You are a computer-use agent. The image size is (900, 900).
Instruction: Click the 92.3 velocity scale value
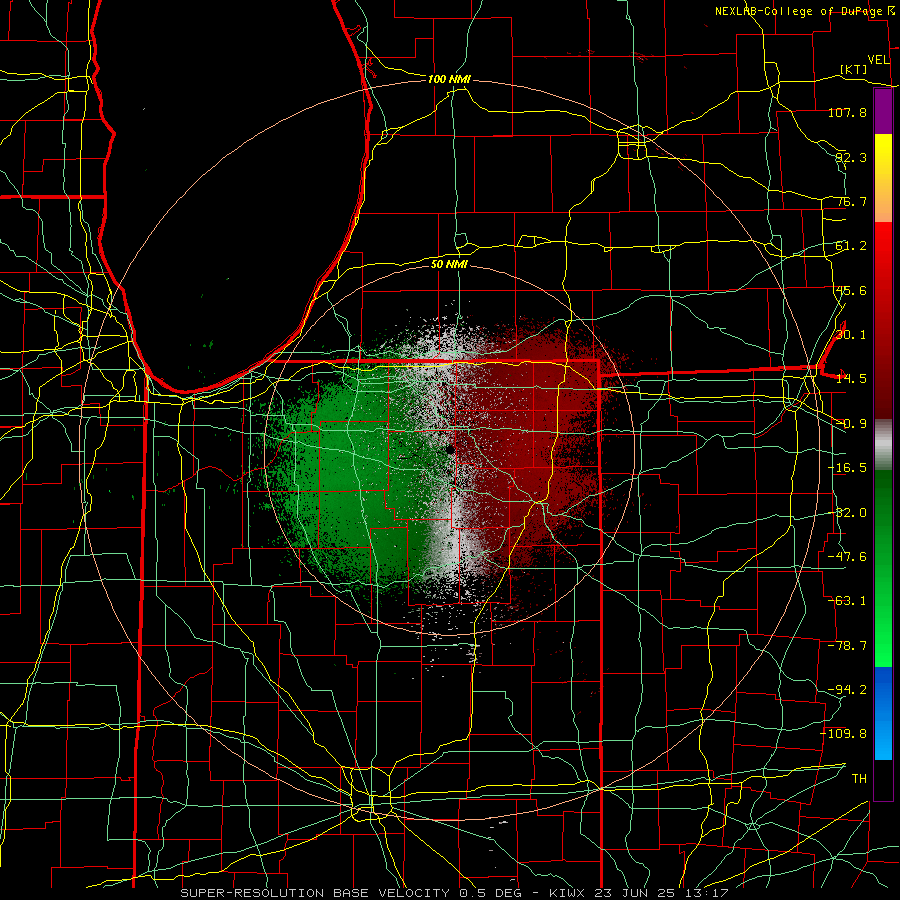click(x=851, y=157)
